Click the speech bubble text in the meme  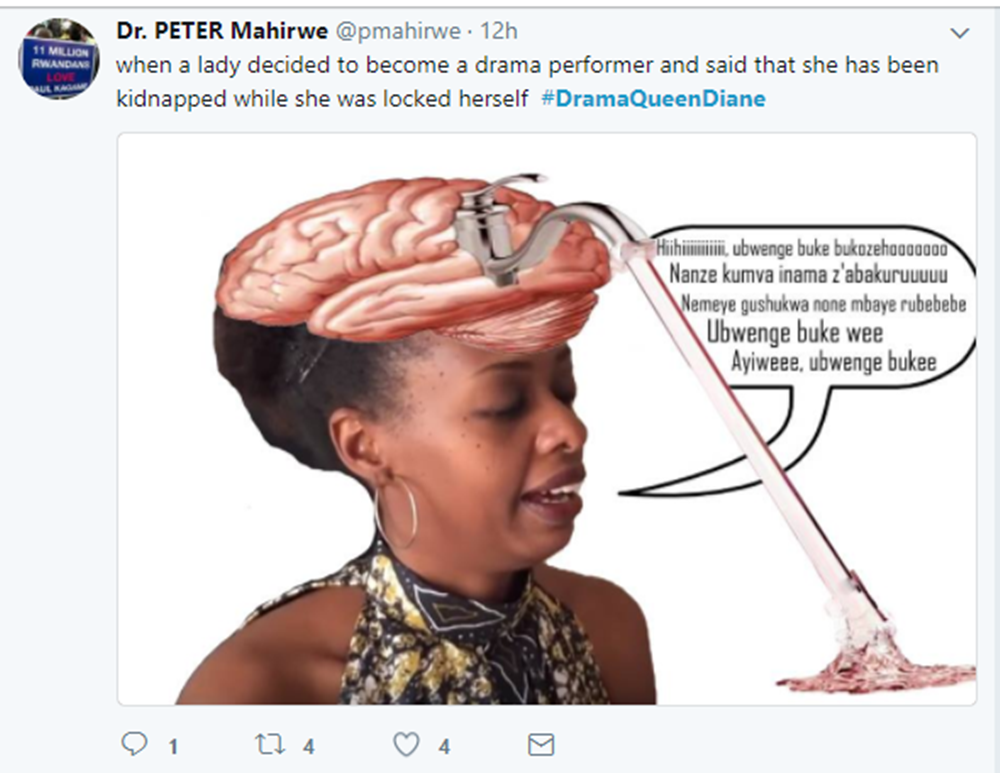[810, 305]
